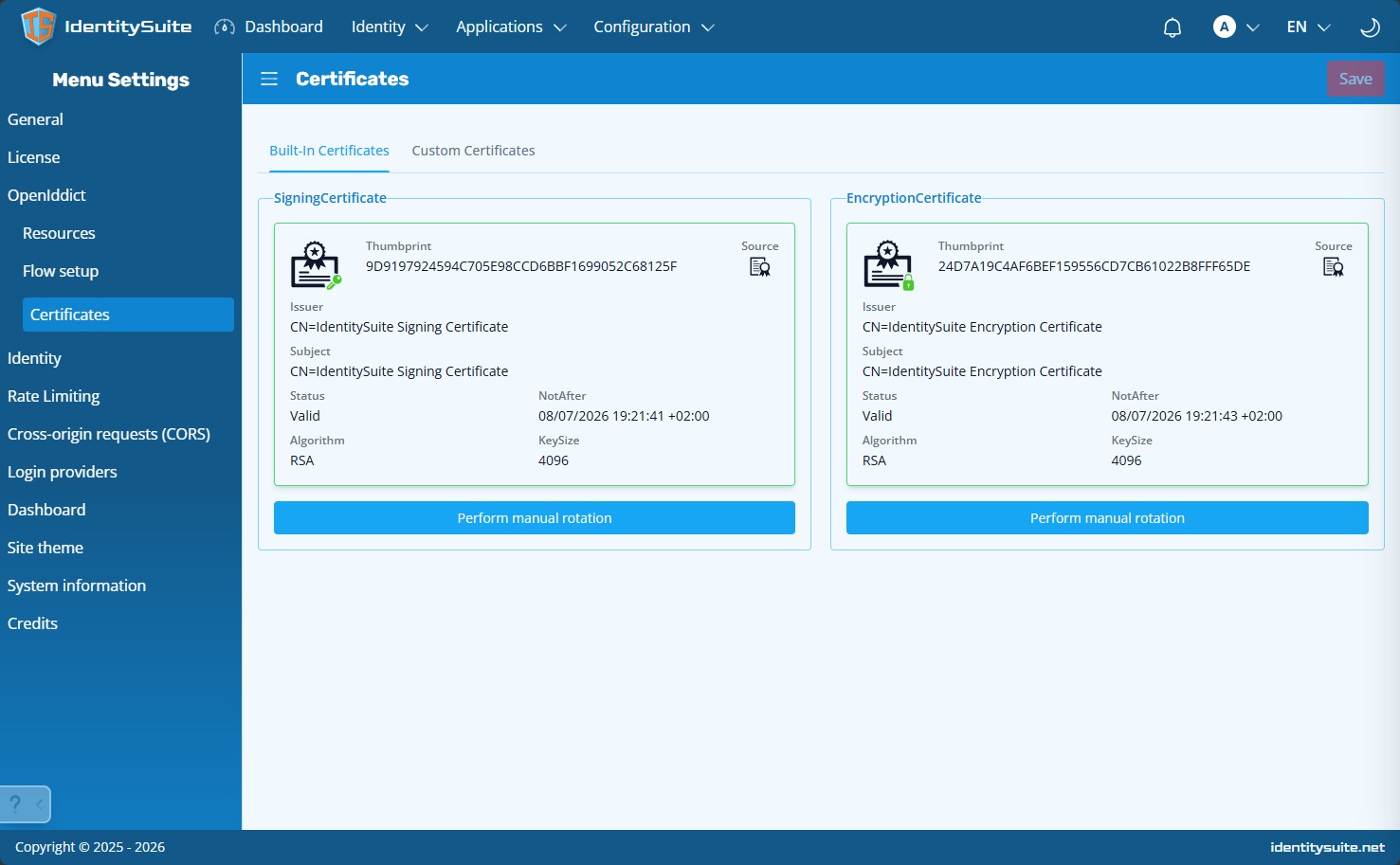The height and width of the screenshot is (865, 1400).
Task: Click the SigningCertificate key certificate icon
Action: tap(316, 265)
